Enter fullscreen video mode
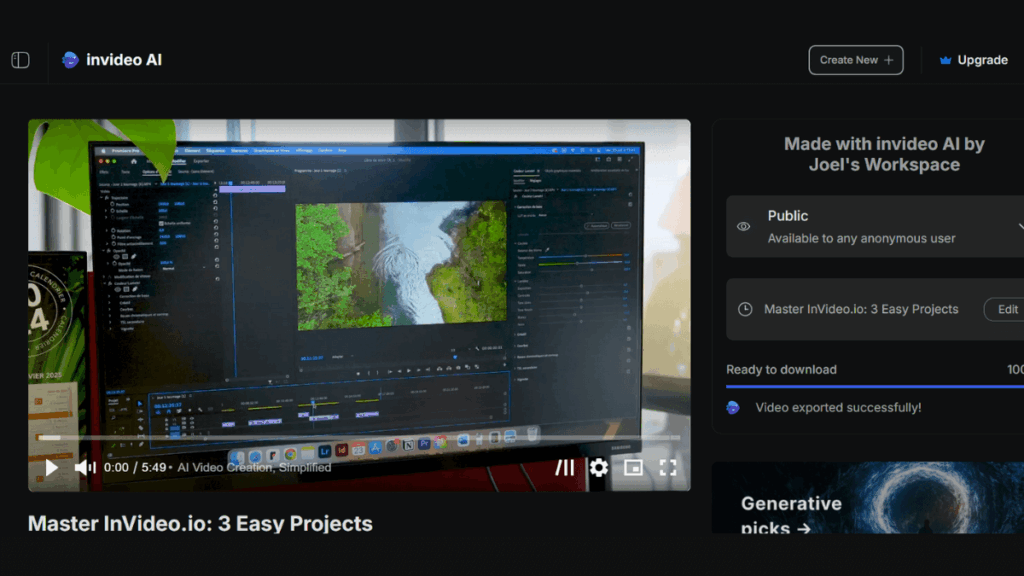This screenshot has width=1024, height=576. 667,468
